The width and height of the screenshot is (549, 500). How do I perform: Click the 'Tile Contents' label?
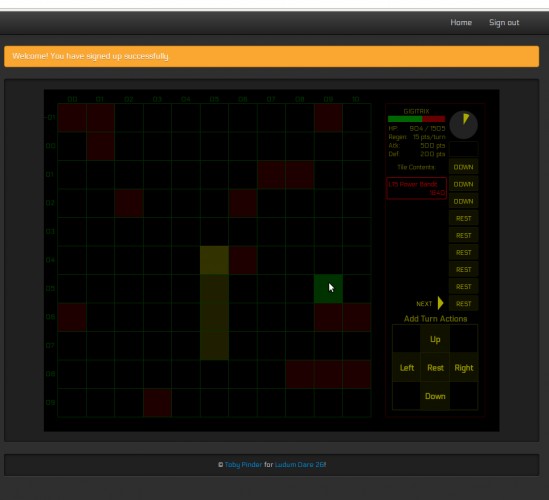416,167
